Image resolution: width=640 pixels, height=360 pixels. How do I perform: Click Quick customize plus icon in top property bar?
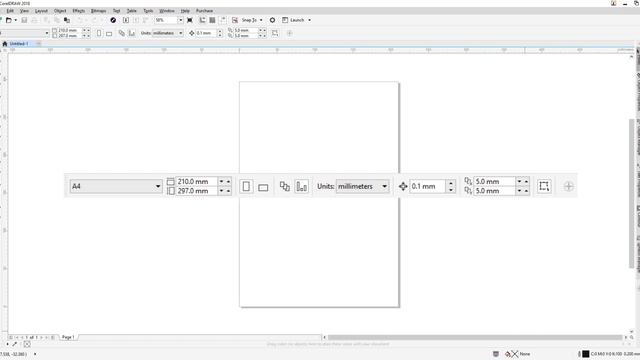(x=289, y=33)
